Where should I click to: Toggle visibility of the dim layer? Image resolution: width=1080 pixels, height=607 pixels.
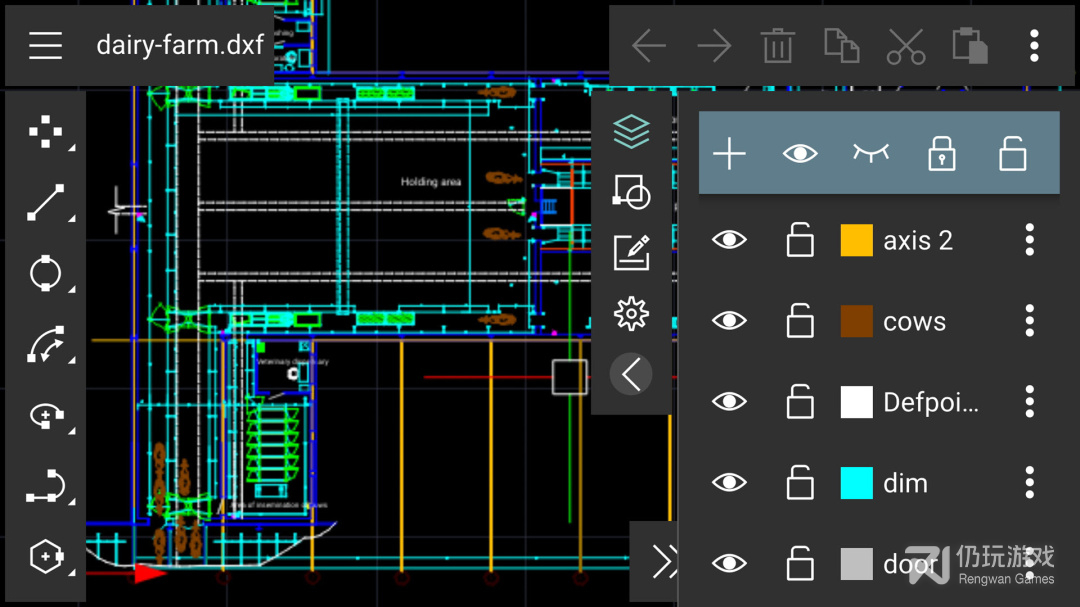(729, 482)
